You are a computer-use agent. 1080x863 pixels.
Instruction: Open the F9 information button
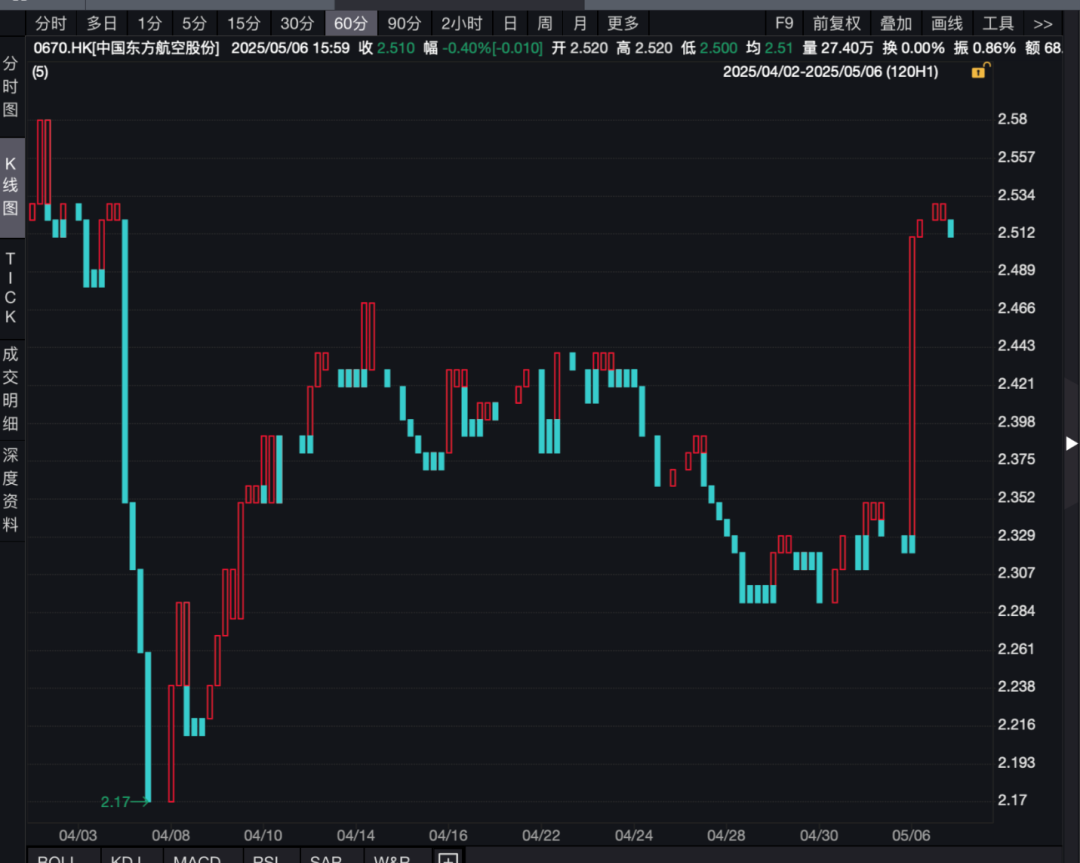pyautogui.click(x=784, y=23)
